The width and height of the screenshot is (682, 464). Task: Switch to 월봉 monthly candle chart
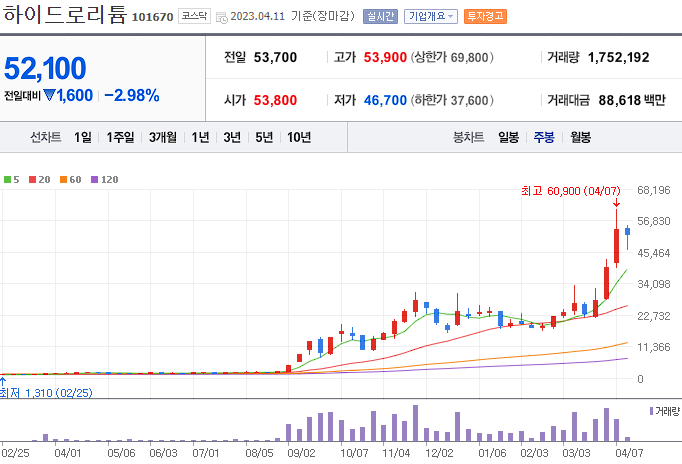[581, 137]
